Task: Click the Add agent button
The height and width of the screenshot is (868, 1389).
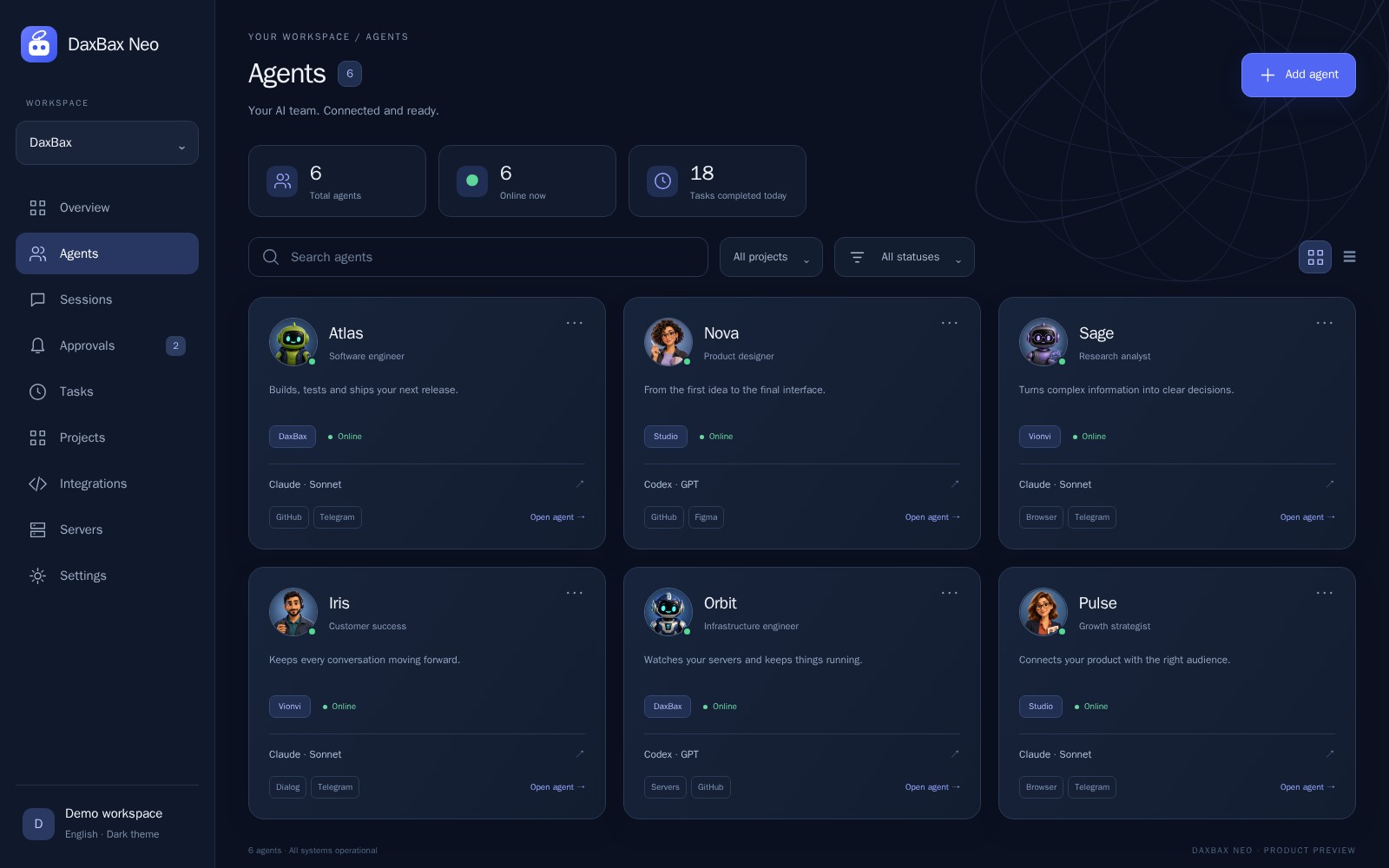Action: click(1299, 75)
